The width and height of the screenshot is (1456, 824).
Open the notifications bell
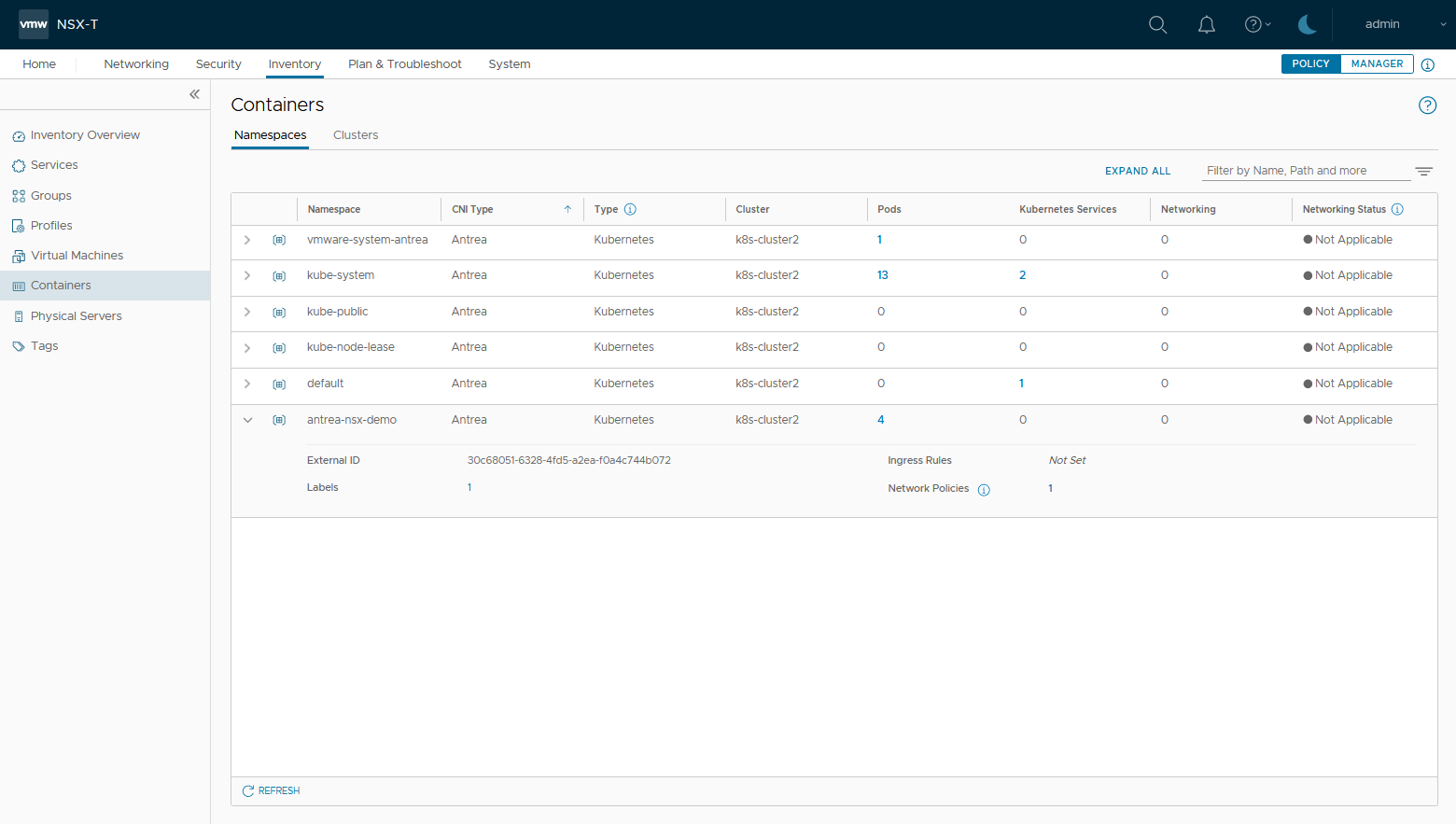[1206, 24]
